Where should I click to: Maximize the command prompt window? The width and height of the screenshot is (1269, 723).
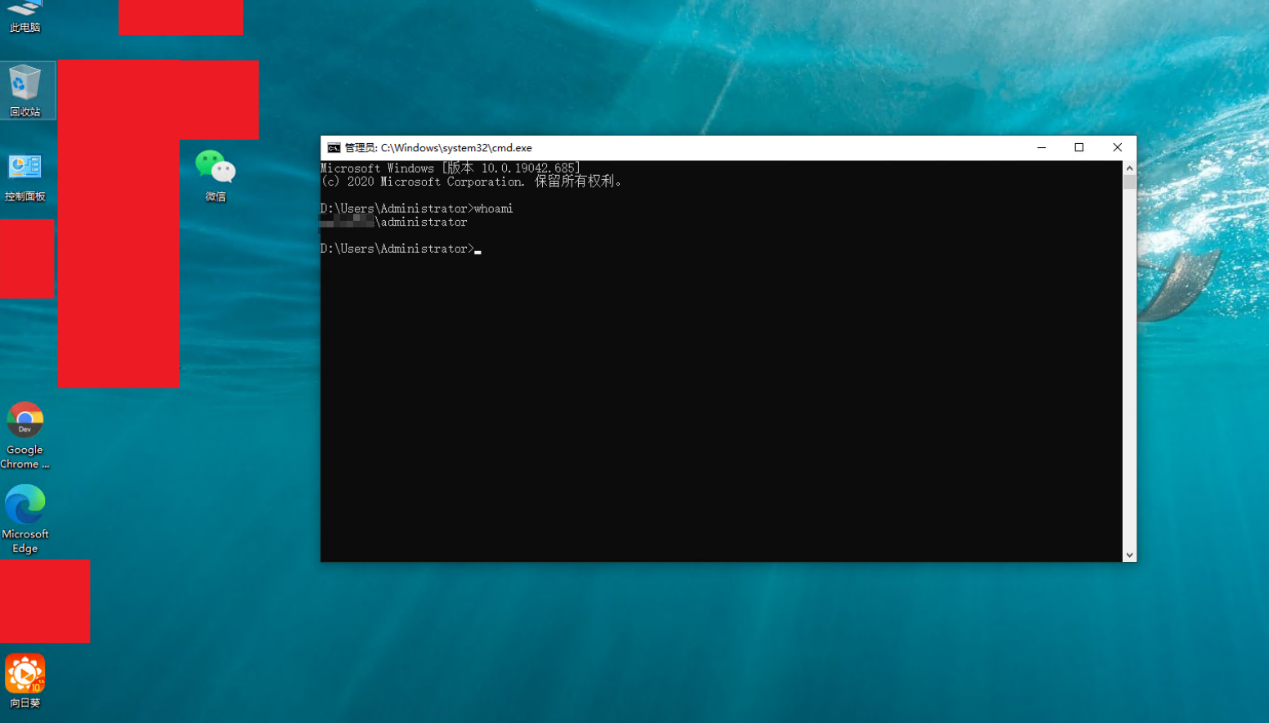1079,148
